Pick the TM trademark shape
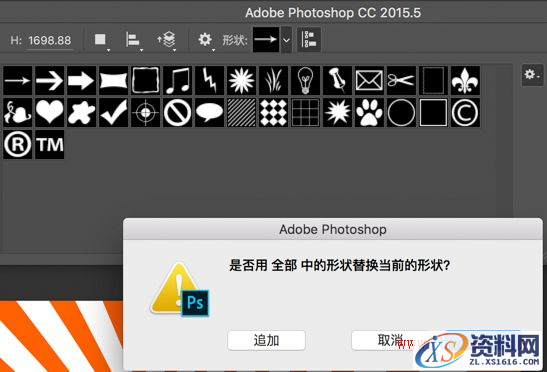Screen dimensions: 547x372 click(50, 144)
